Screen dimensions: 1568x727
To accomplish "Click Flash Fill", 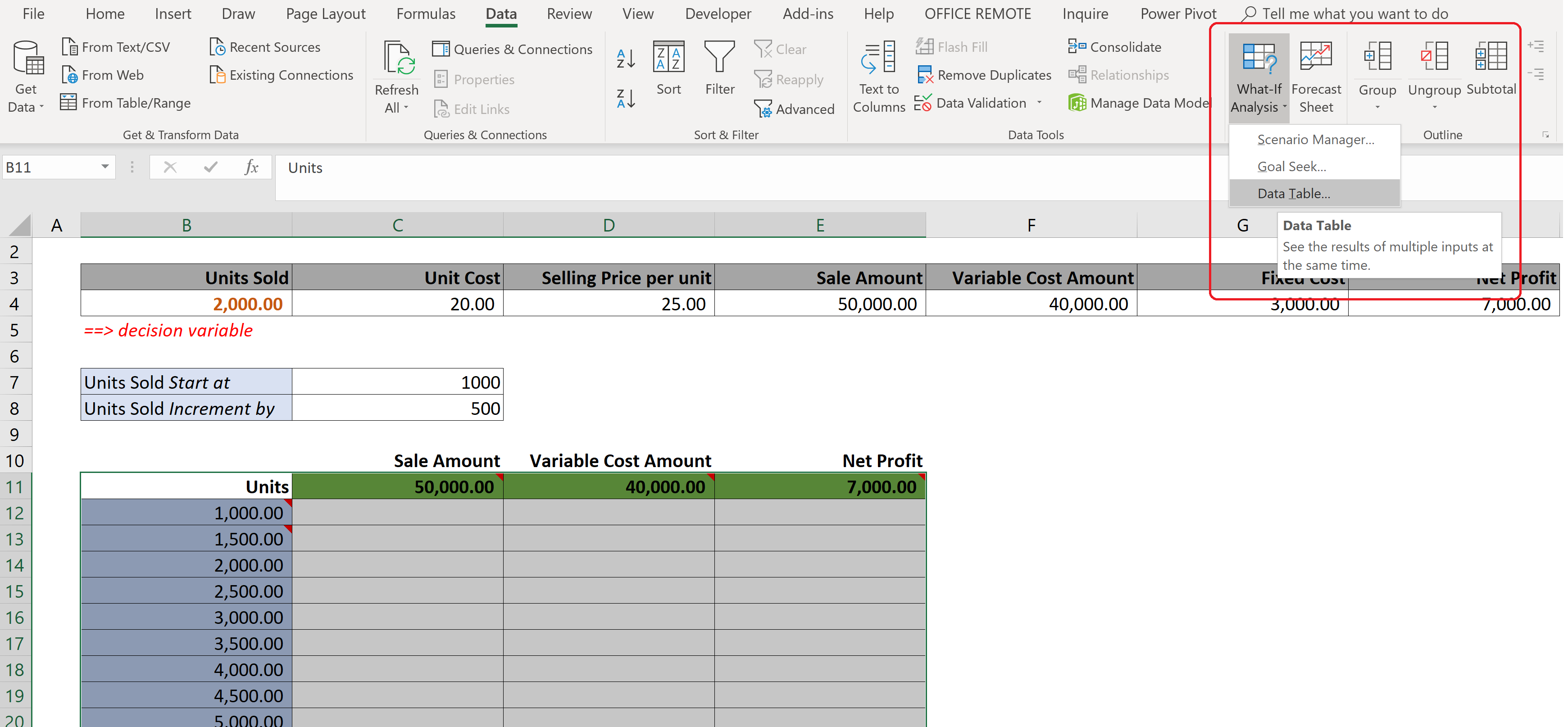I will coord(952,47).
